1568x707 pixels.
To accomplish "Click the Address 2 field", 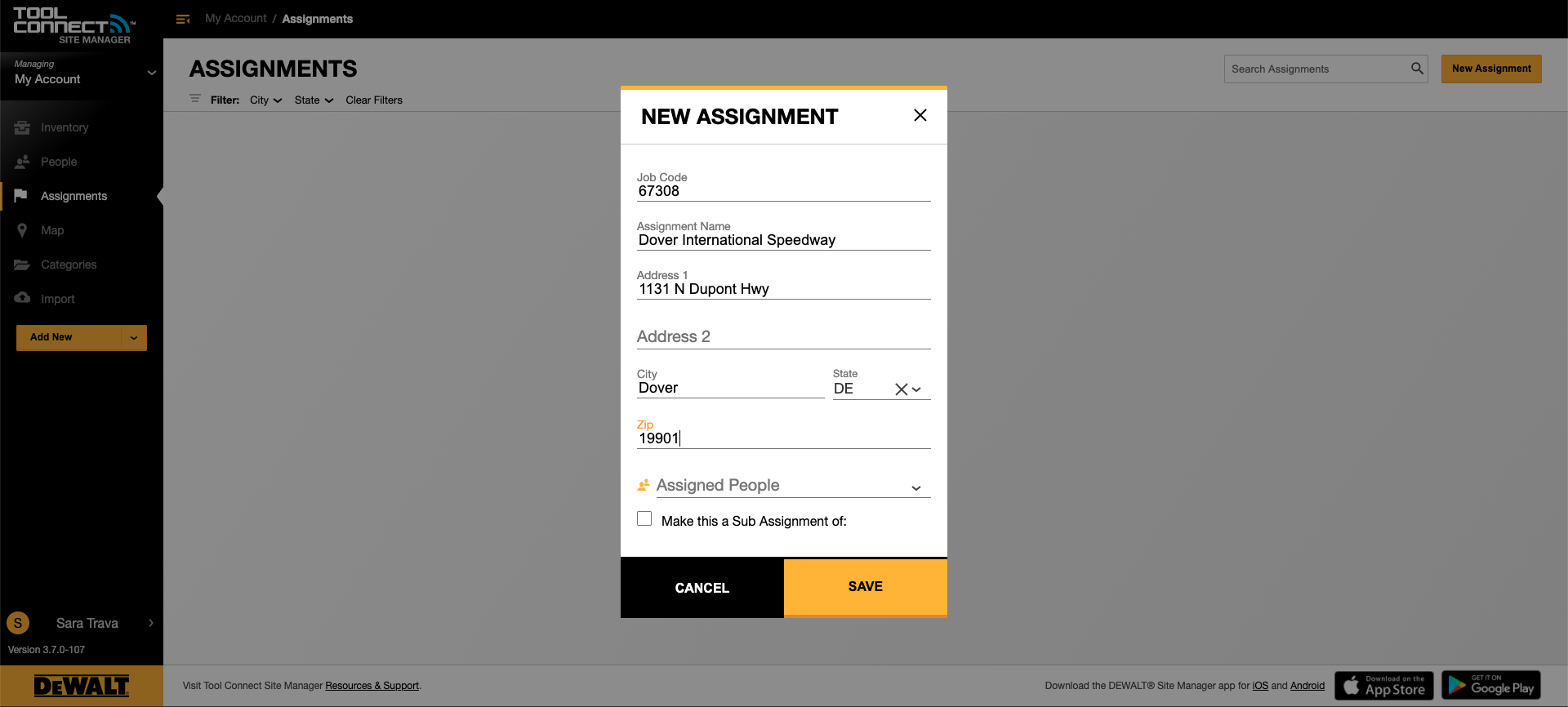I will click(x=784, y=336).
